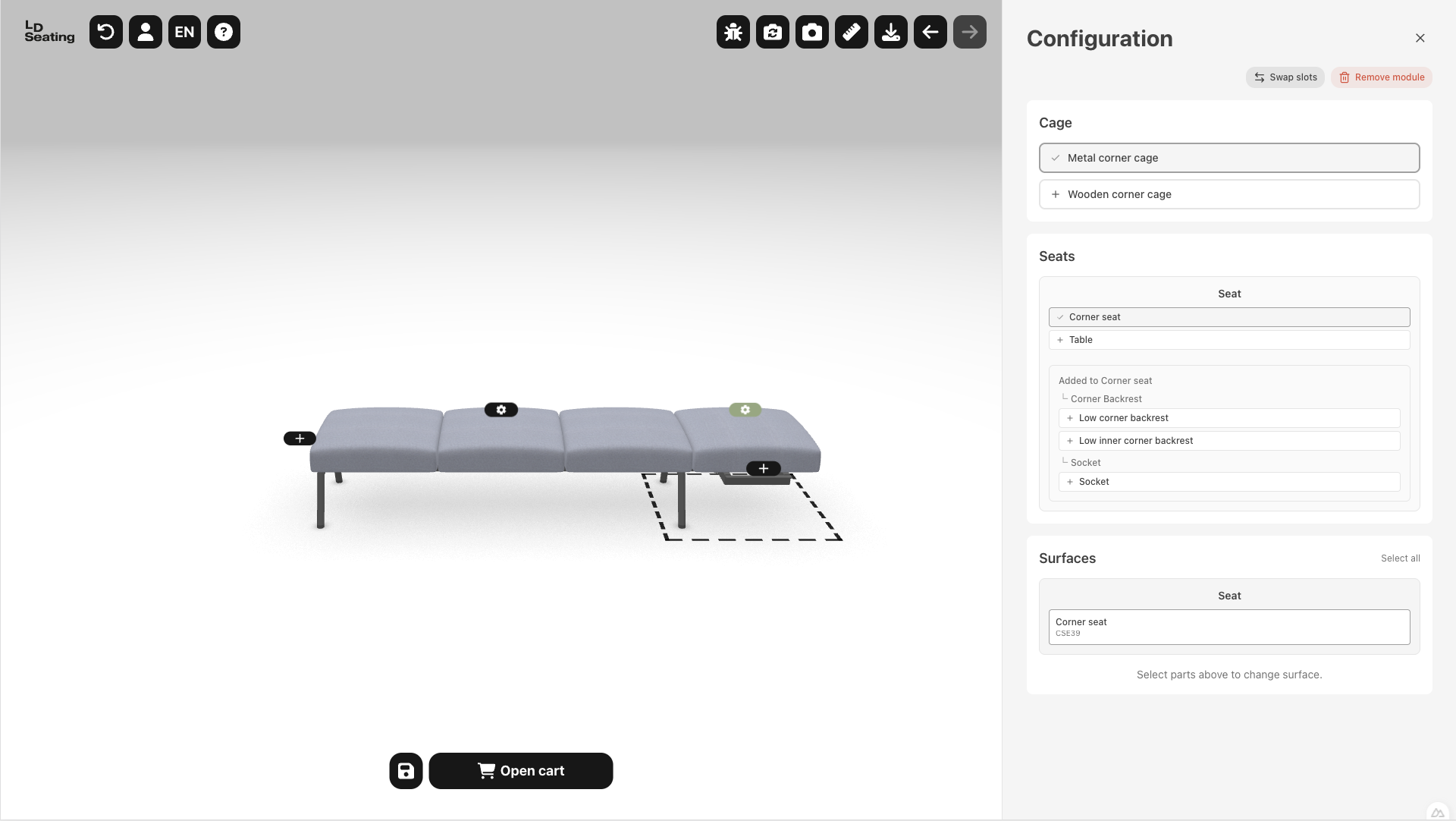Add the Low corner backrest
The width and height of the screenshot is (1456, 821).
[1229, 418]
